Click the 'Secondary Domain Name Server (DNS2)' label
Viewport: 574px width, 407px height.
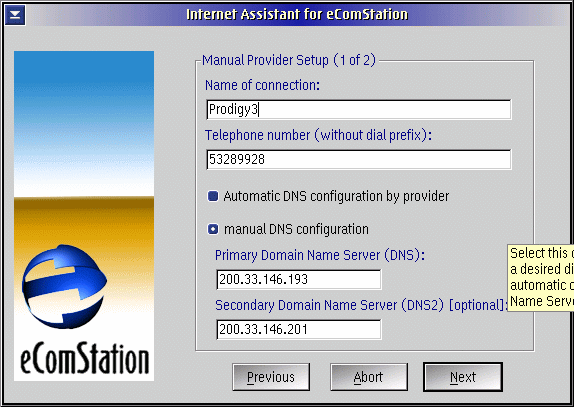click(x=361, y=305)
